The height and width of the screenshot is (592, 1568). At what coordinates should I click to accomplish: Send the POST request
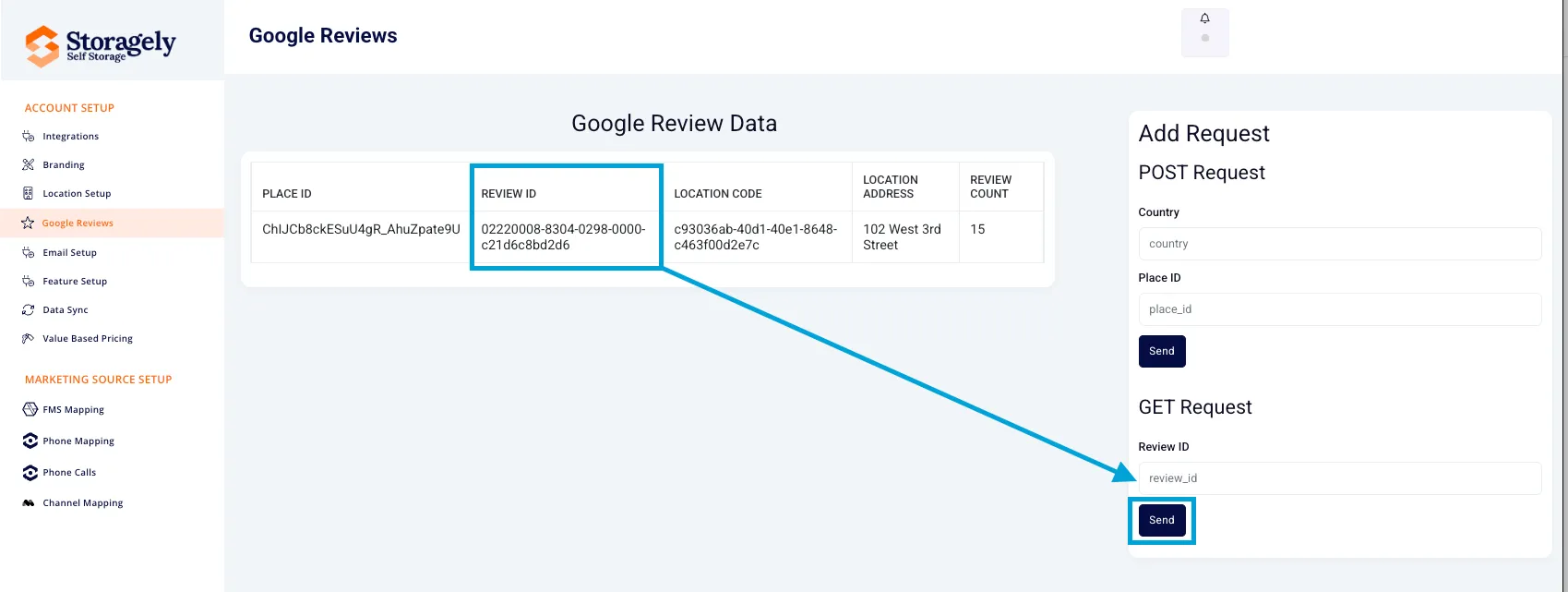pos(1162,351)
